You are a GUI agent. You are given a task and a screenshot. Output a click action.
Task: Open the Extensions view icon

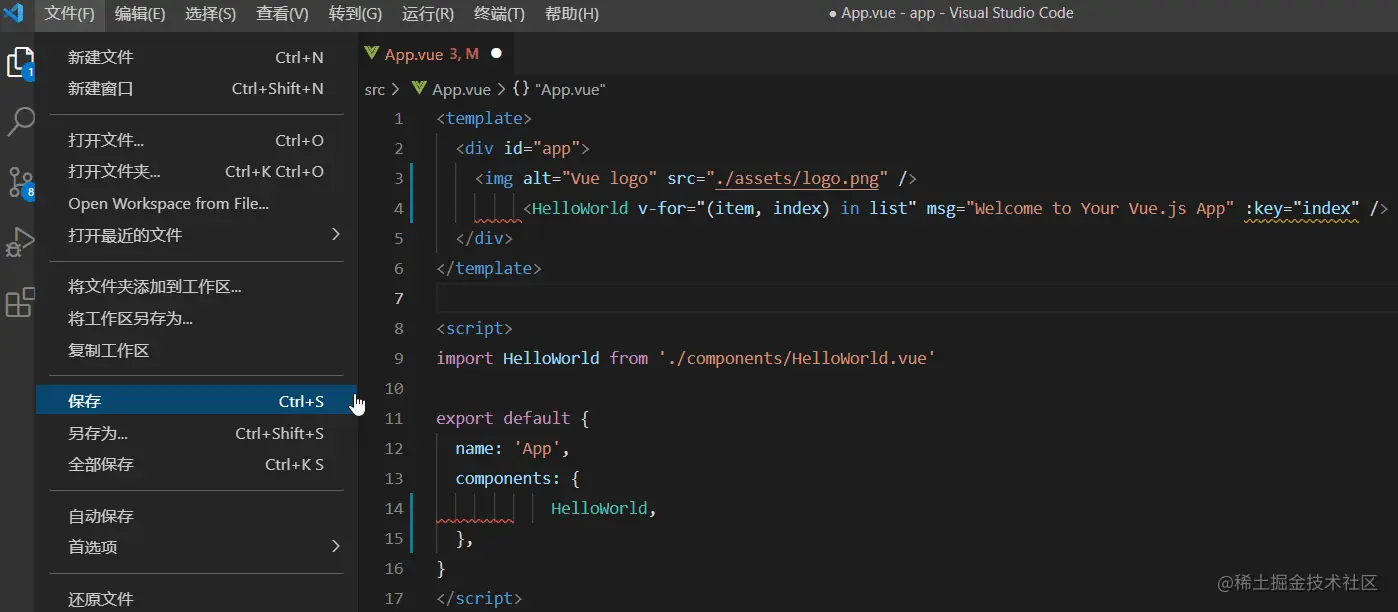coord(19,302)
